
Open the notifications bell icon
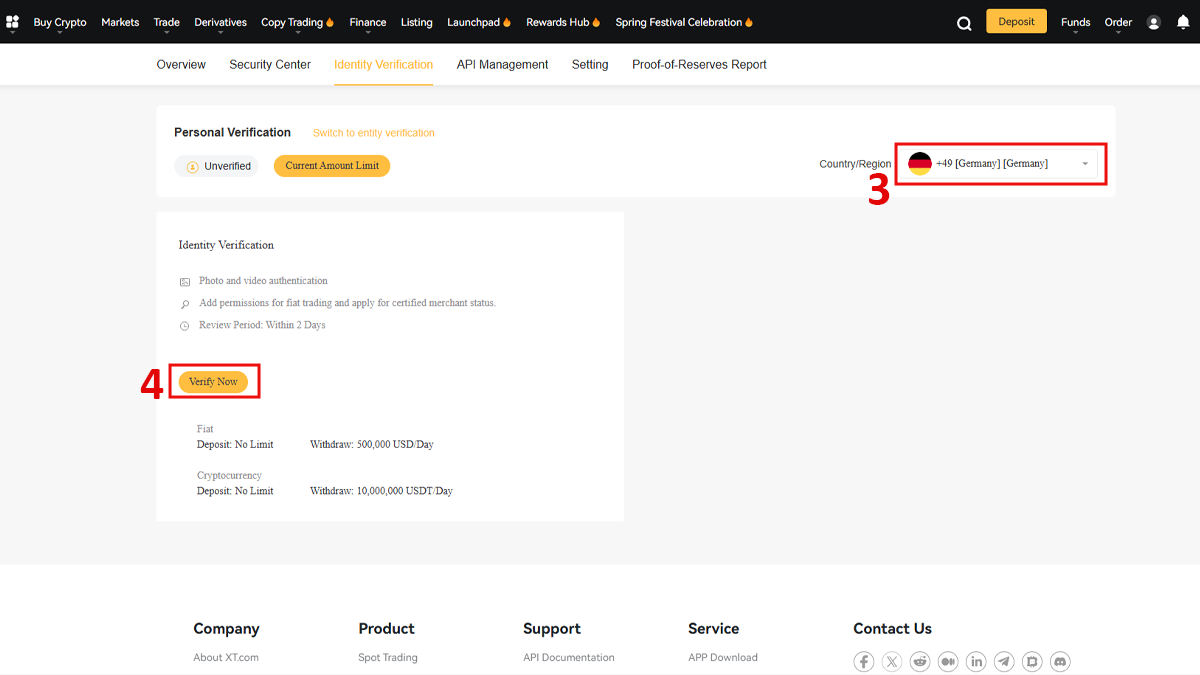(1183, 22)
